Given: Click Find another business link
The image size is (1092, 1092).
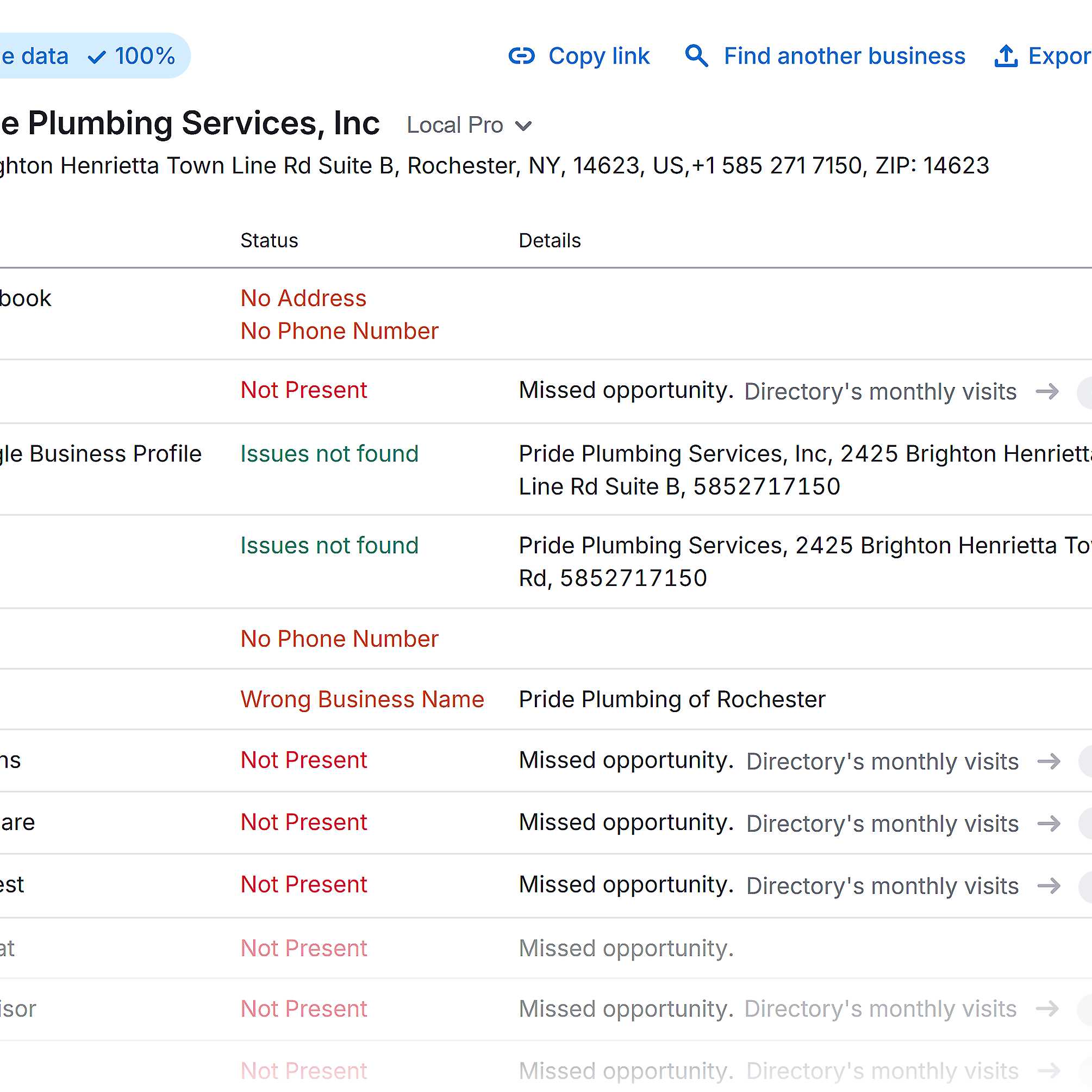Looking at the screenshot, I should 844,56.
